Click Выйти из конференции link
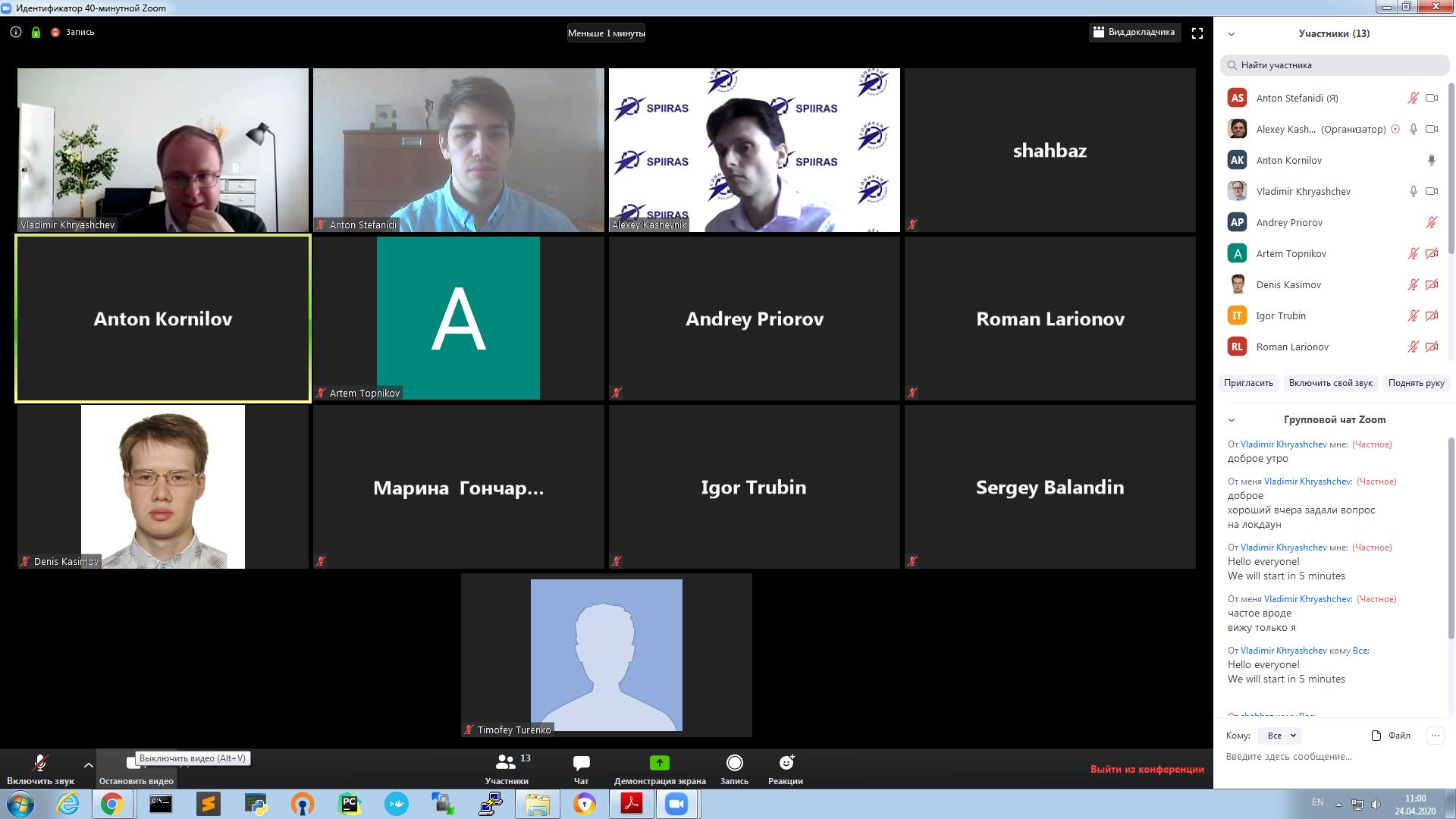 pyautogui.click(x=1147, y=769)
